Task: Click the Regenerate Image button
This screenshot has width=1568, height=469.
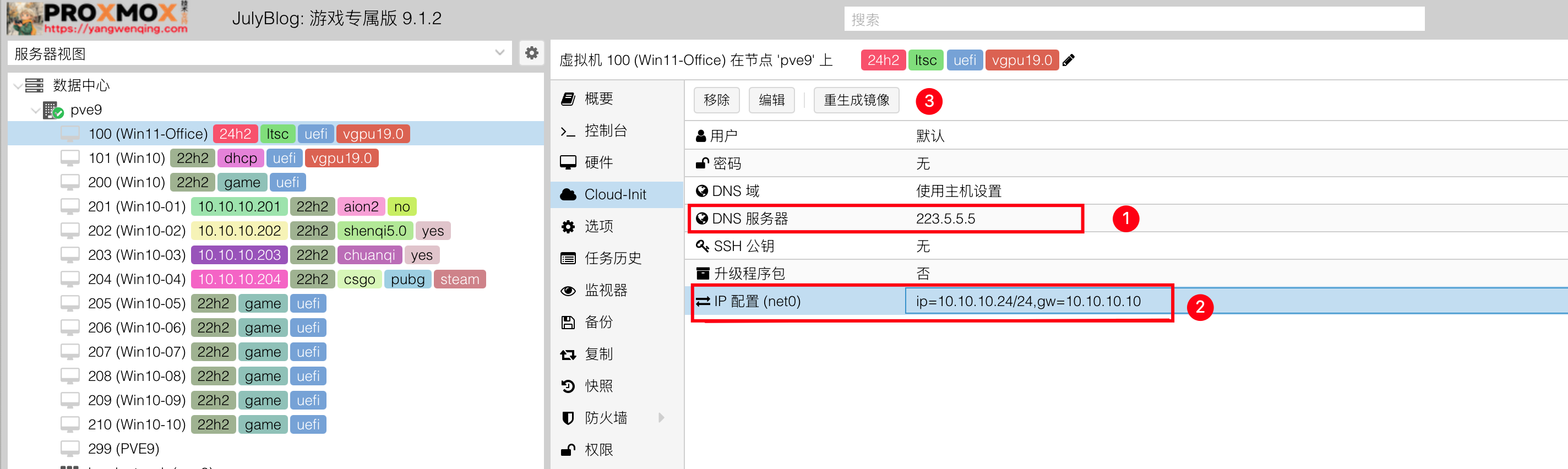Action: click(856, 100)
